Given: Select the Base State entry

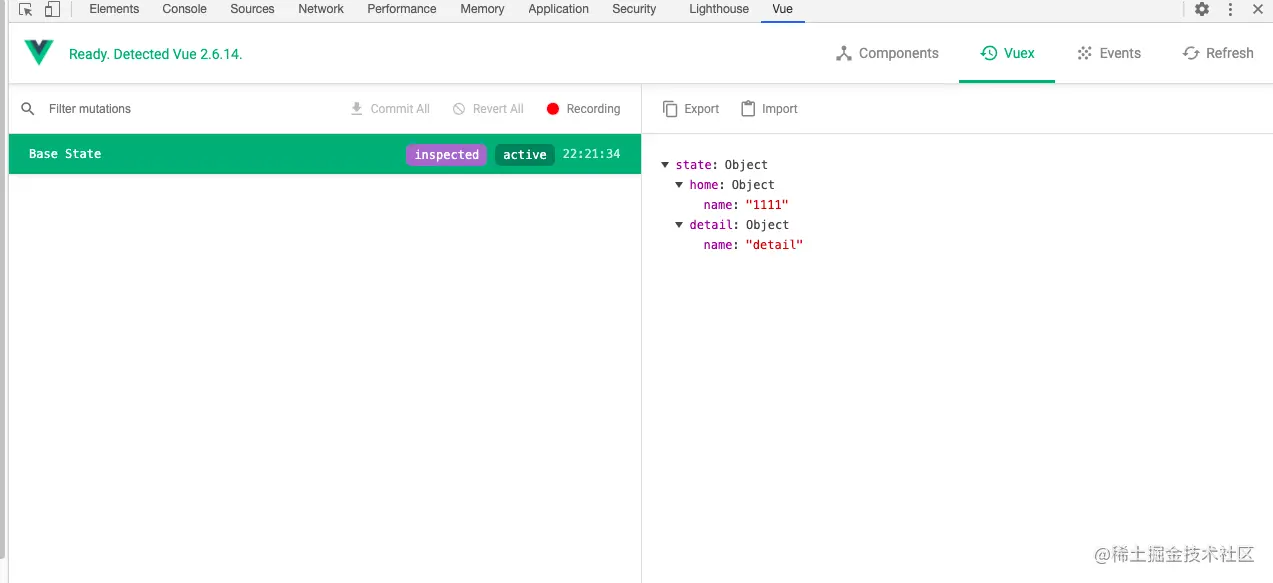Looking at the screenshot, I should [325, 154].
